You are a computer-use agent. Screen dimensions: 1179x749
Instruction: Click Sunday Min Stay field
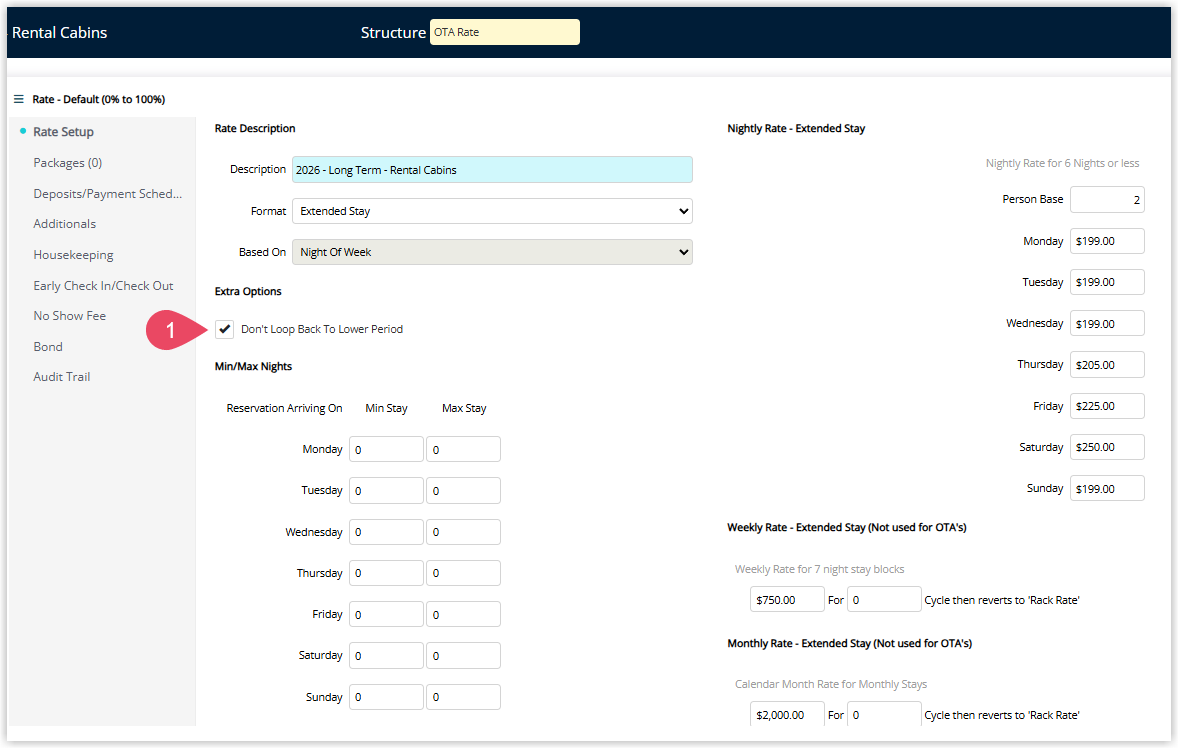[386, 697]
